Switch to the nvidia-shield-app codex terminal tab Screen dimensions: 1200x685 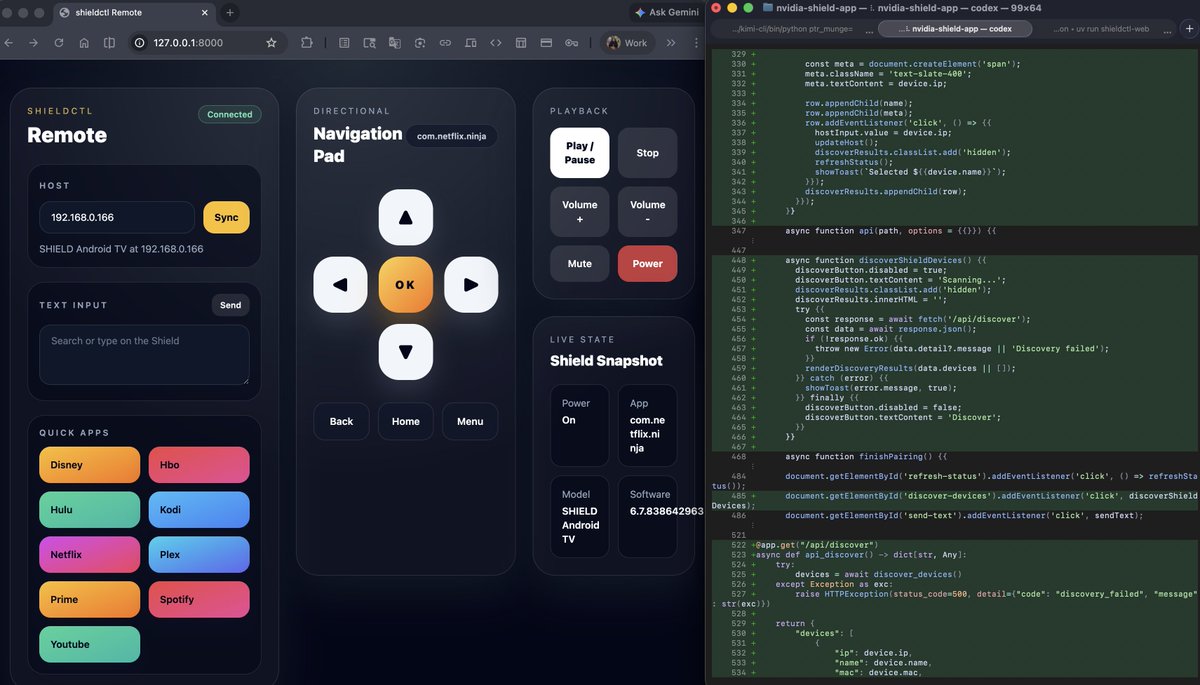click(x=954, y=29)
